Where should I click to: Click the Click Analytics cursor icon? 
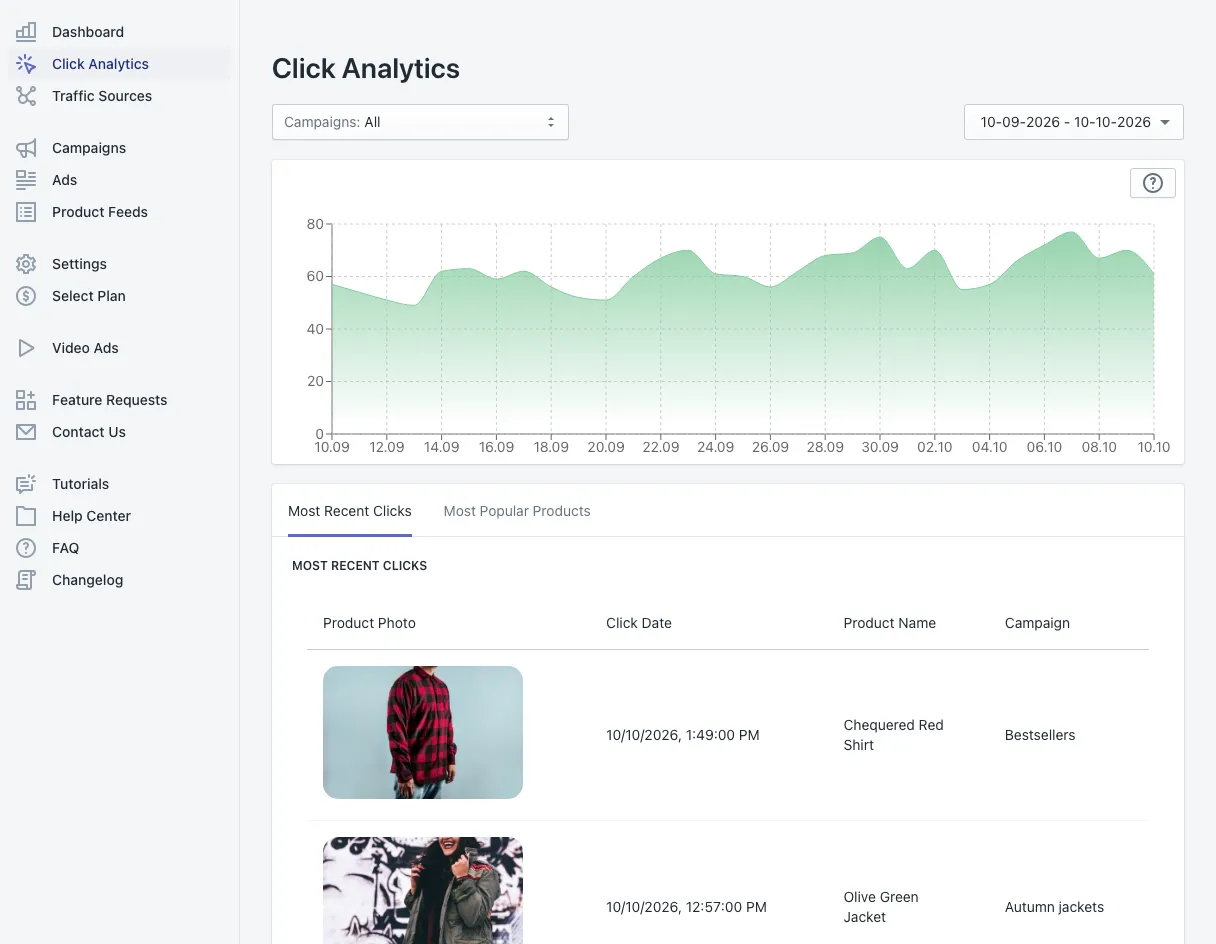pyautogui.click(x=26, y=64)
